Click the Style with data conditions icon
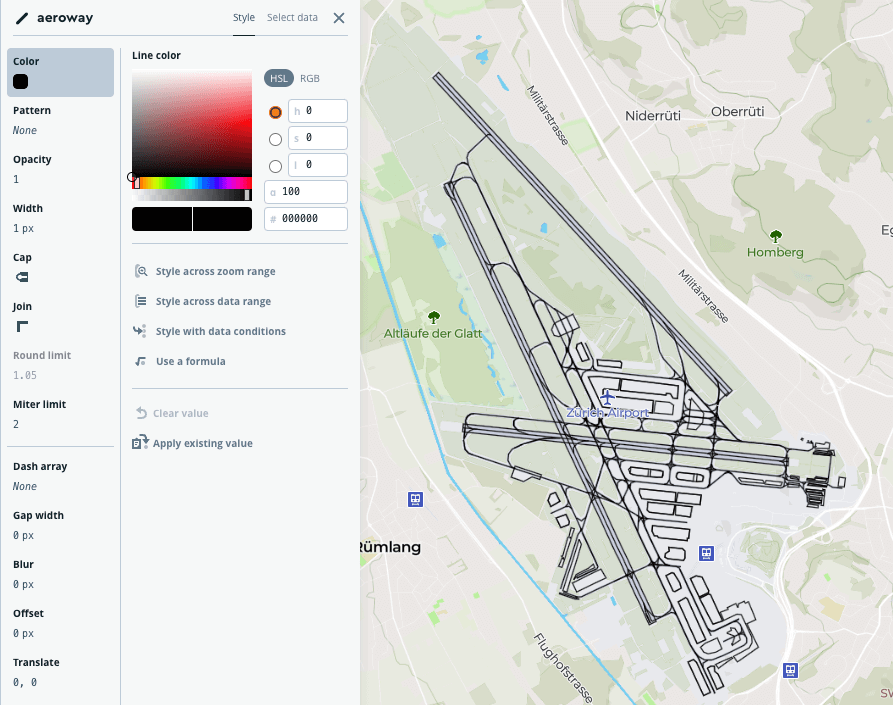 pos(140,331)
